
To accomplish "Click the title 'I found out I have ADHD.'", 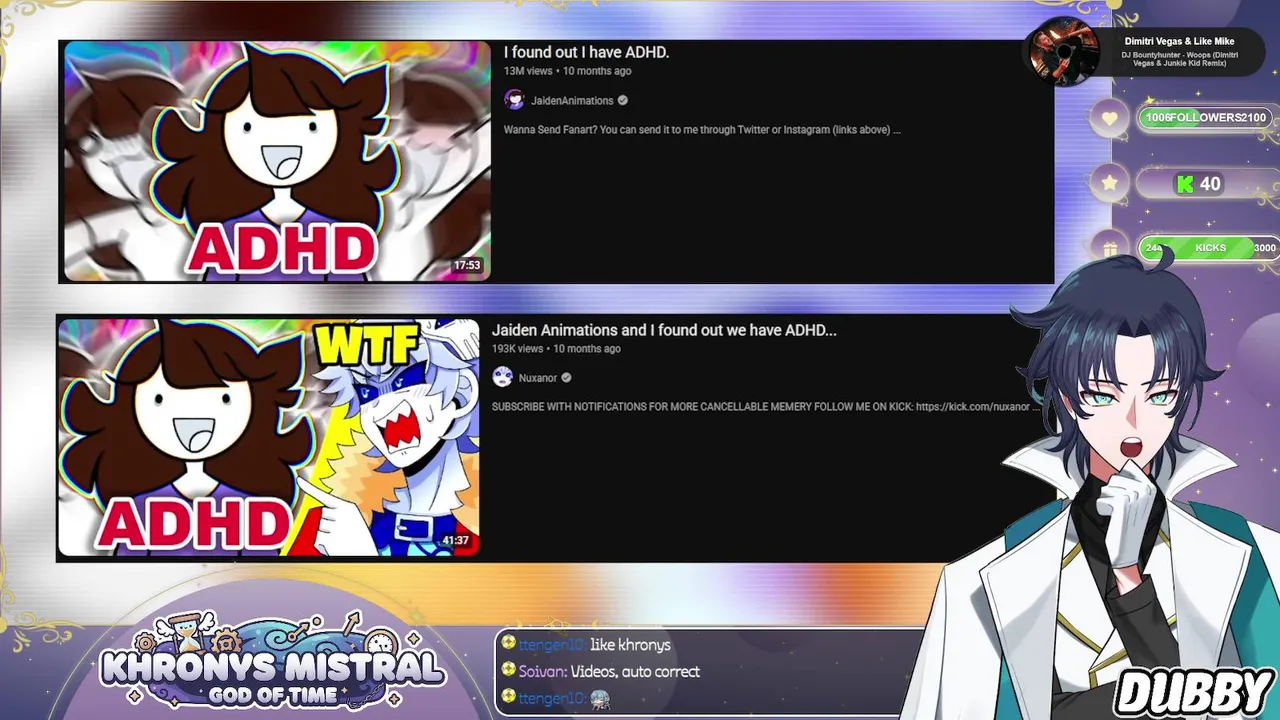I will (x=586, y=52).
